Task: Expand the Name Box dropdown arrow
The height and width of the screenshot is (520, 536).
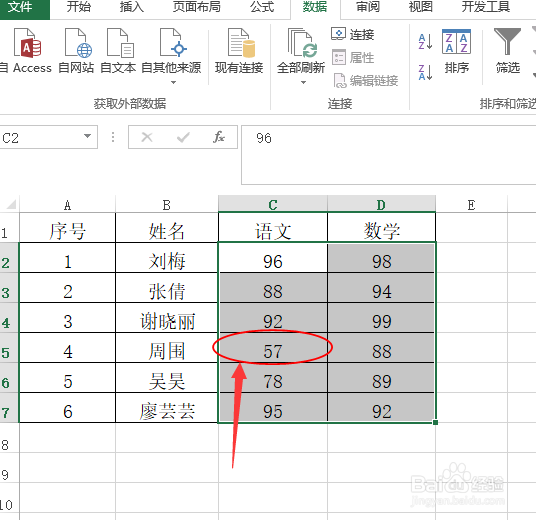Action: [88, 136]
